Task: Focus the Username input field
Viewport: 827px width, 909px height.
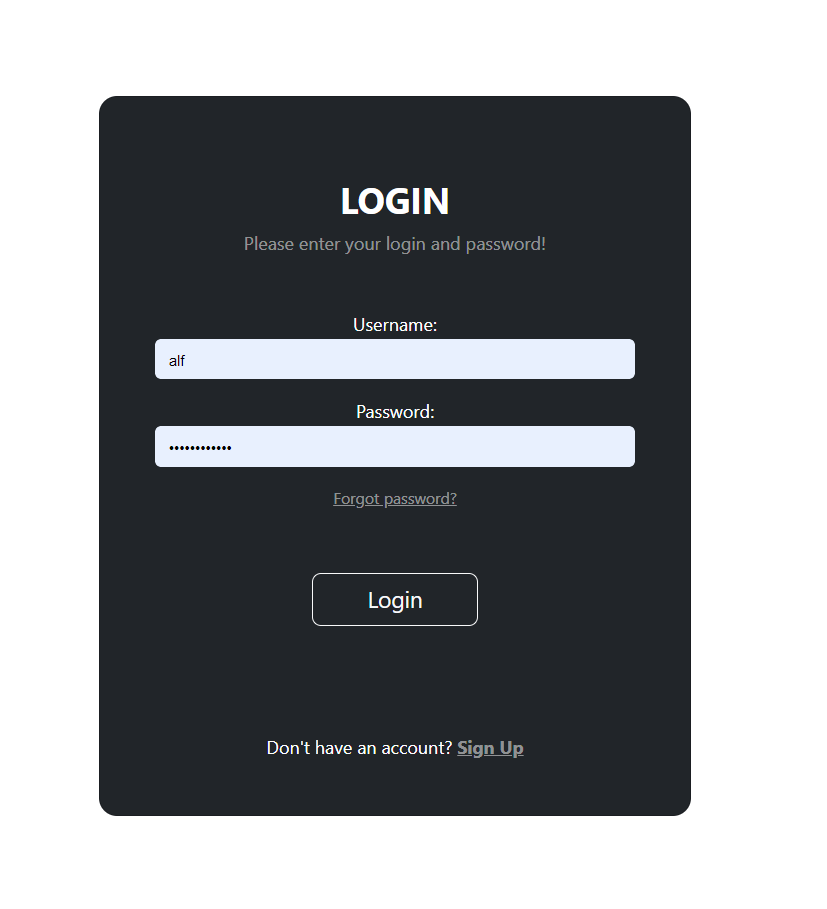Action: click(395, 359)
